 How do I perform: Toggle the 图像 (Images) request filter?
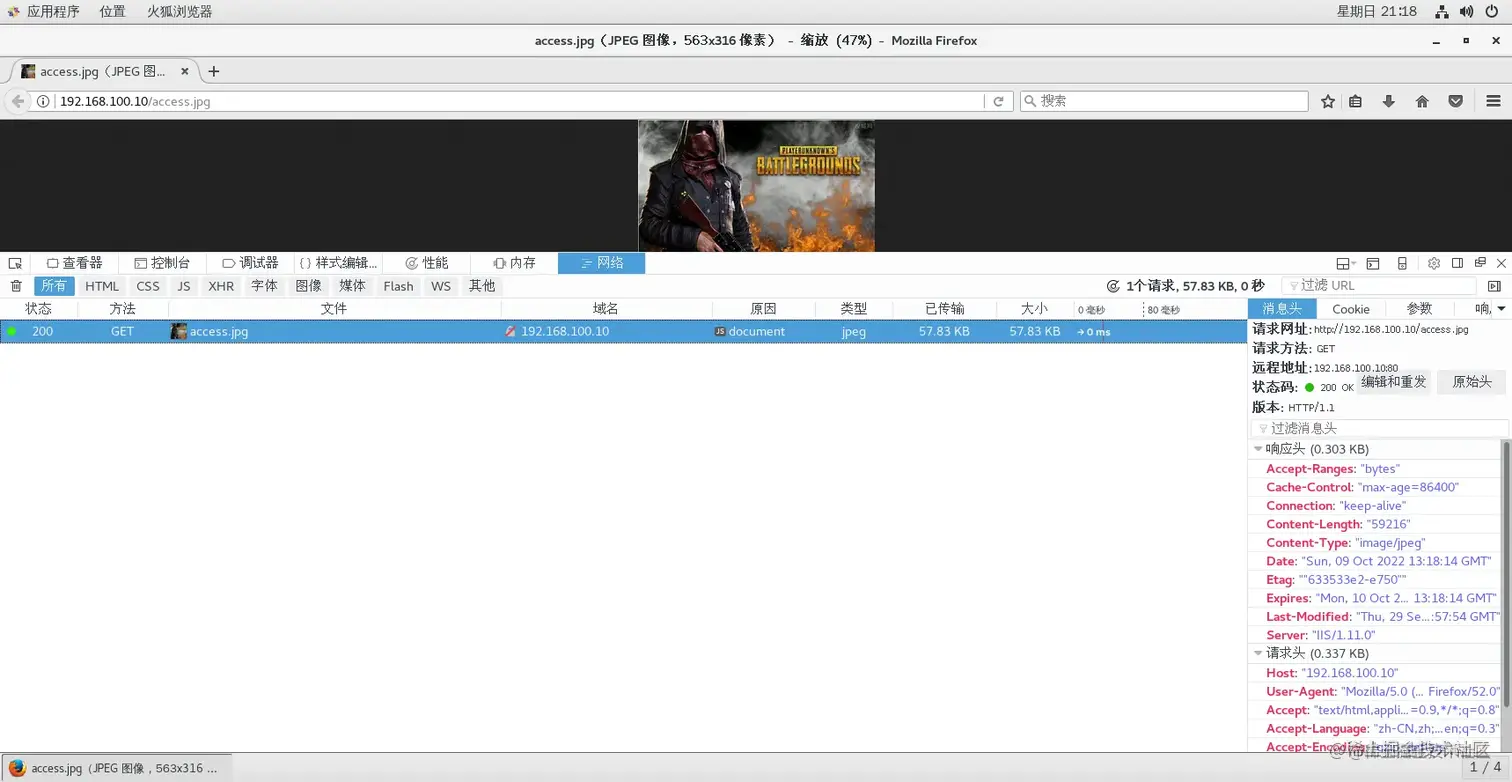click(309, 286)
